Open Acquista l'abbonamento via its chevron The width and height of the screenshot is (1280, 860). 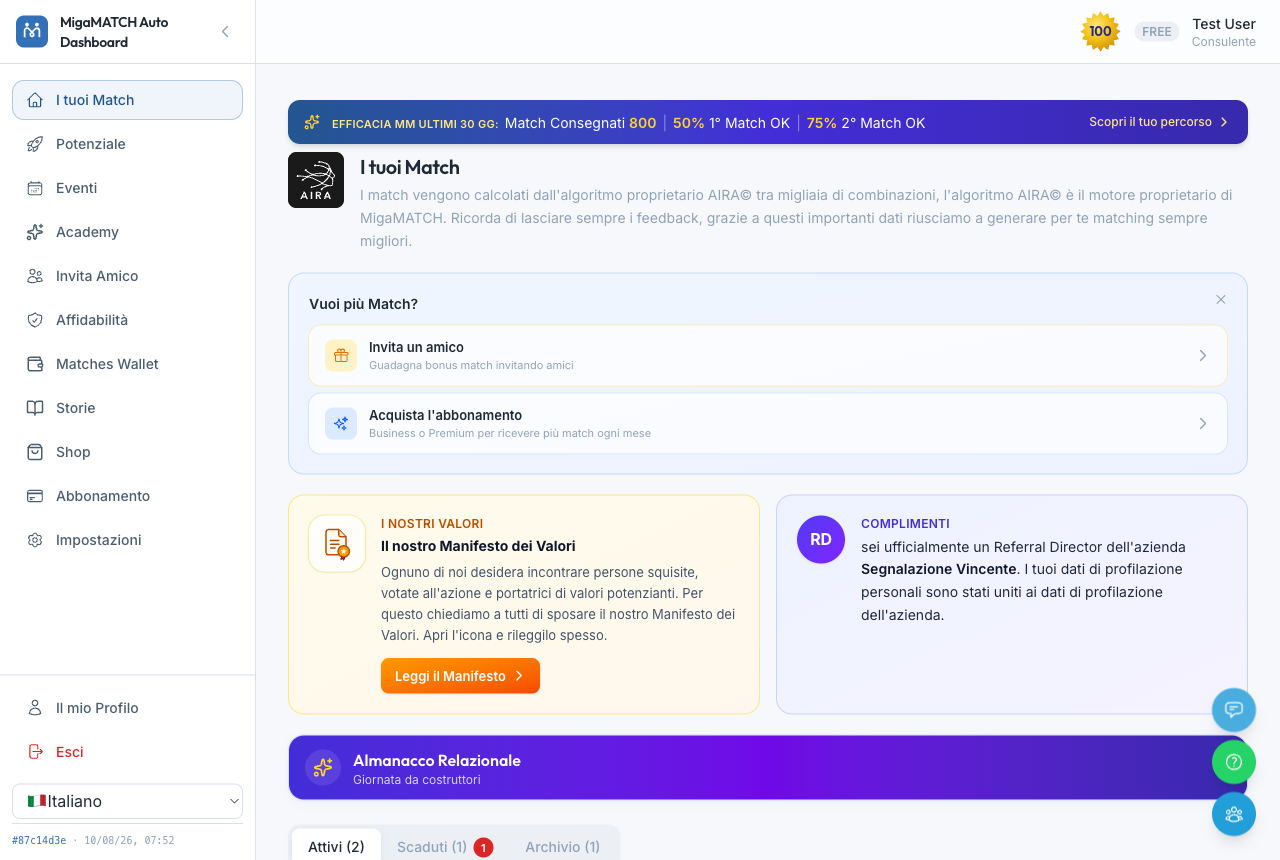[1203, 423]
